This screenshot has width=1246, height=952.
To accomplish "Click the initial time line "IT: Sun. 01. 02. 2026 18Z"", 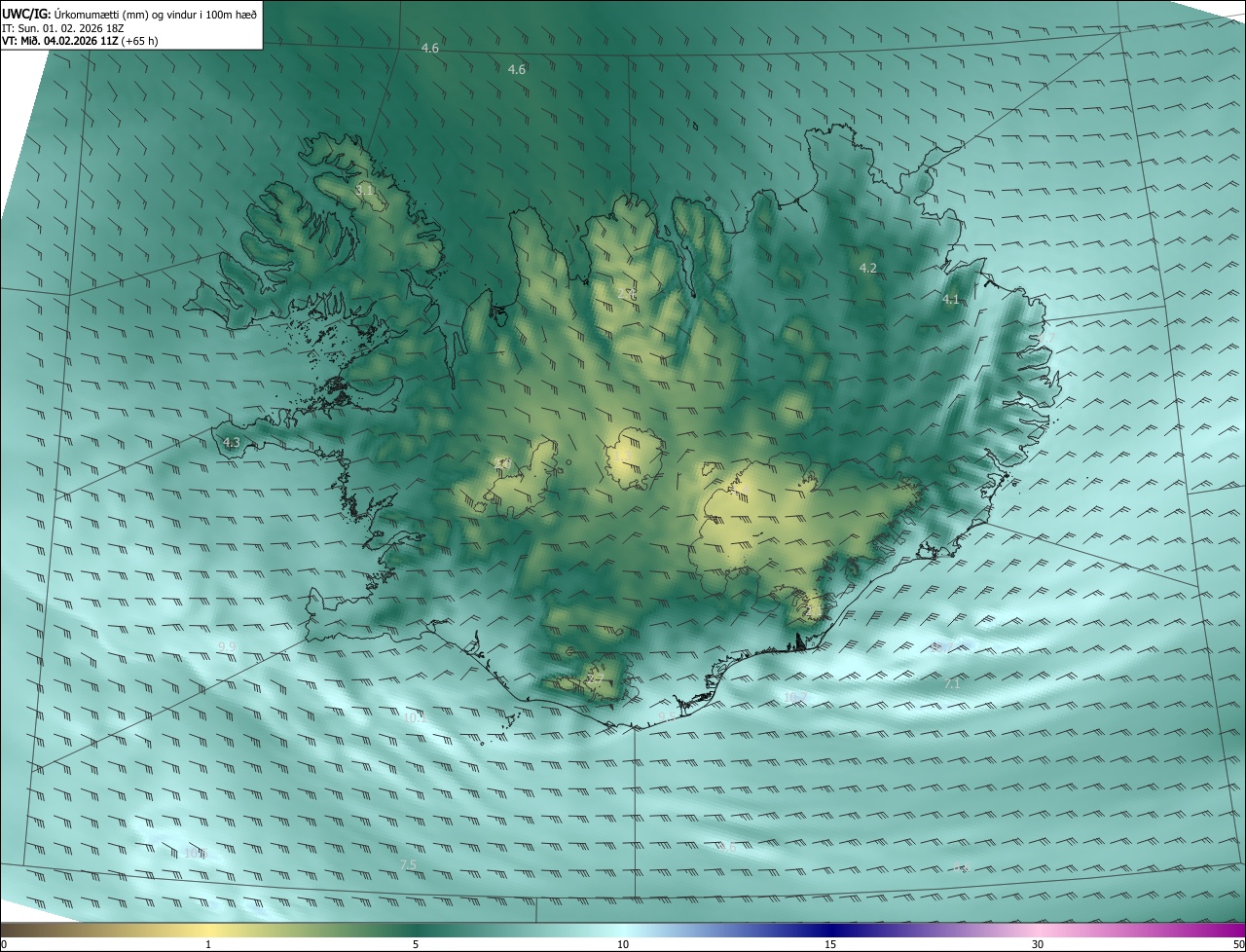I will click(61, 28).
